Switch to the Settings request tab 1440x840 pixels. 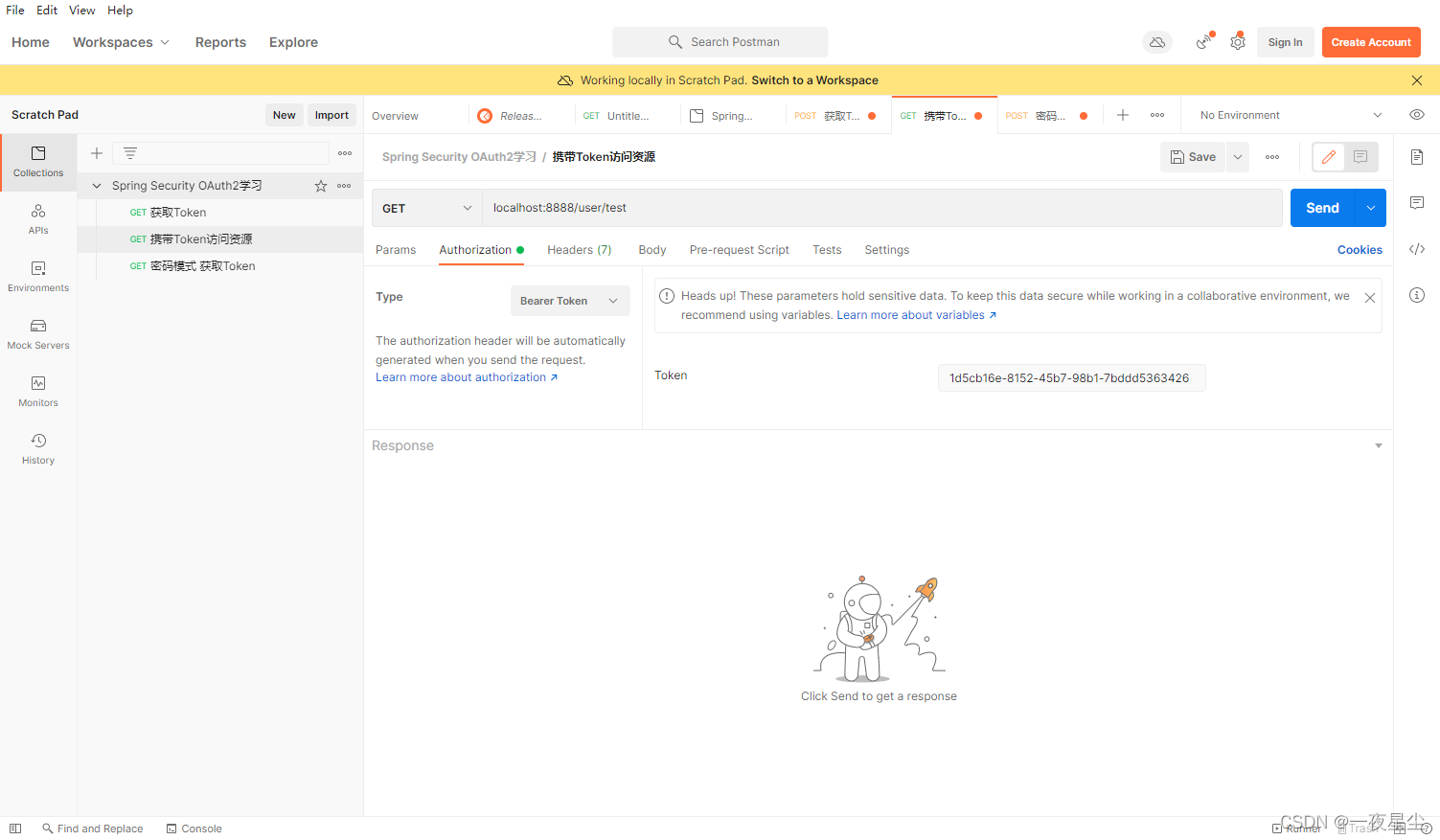pyautogui.click(x=886, y=250)
